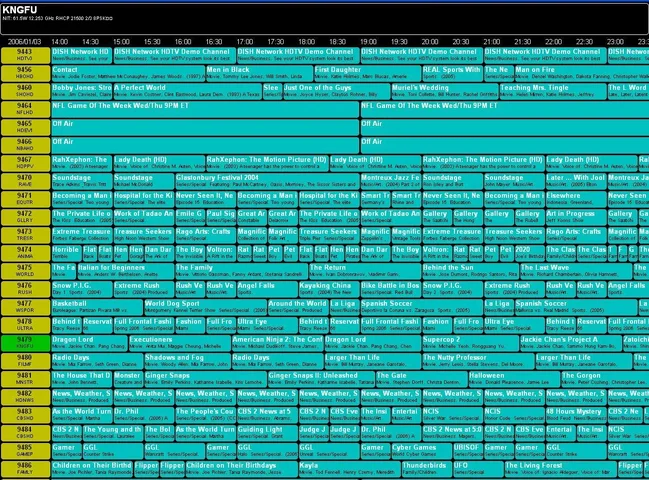Click the 19:00 time header
Screen dimensions: 649x480
(x=368, y=42)
